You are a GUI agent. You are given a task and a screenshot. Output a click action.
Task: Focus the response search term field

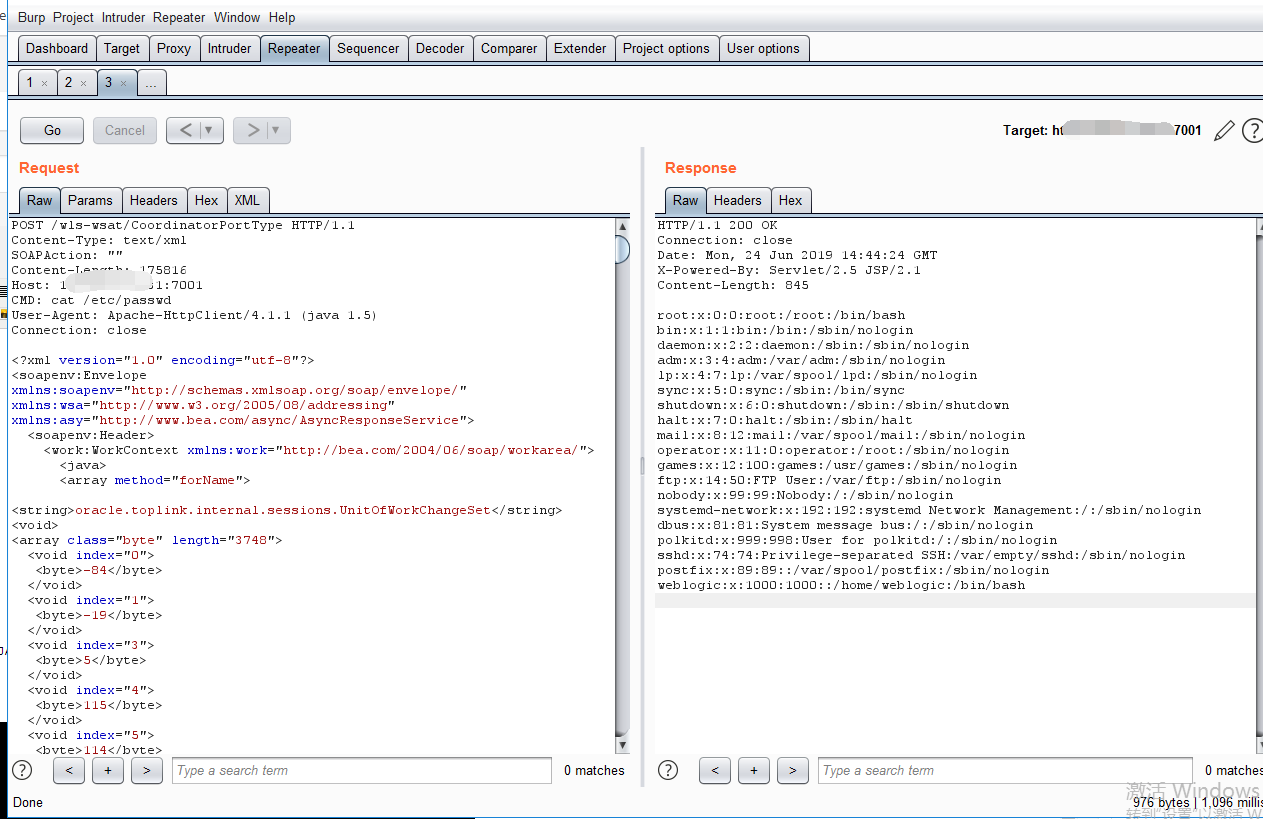[1006, 770]
